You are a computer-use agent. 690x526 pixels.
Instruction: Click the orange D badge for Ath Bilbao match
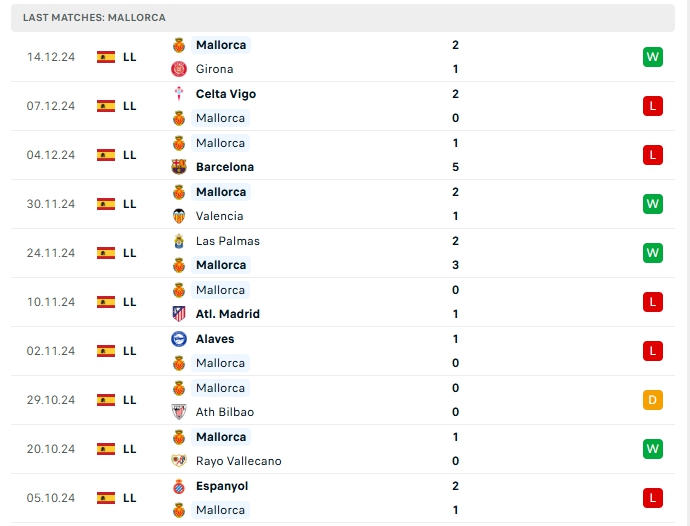(x=653, y=400)
